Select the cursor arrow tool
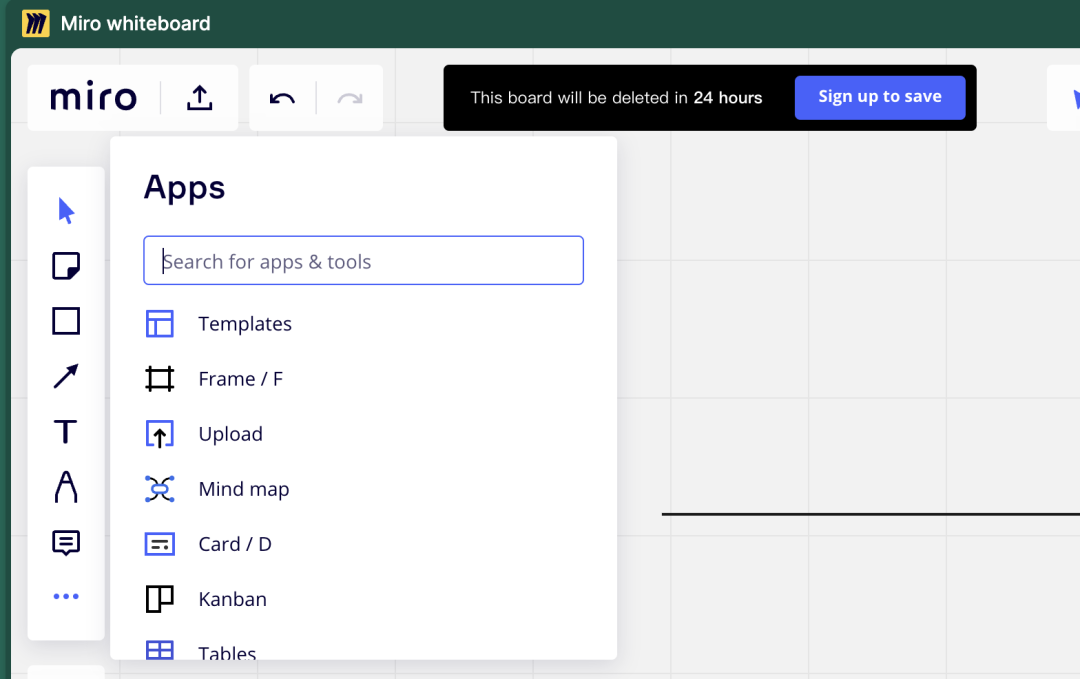This screenshot has height=679, width=1080. click(x=66, y=211)
